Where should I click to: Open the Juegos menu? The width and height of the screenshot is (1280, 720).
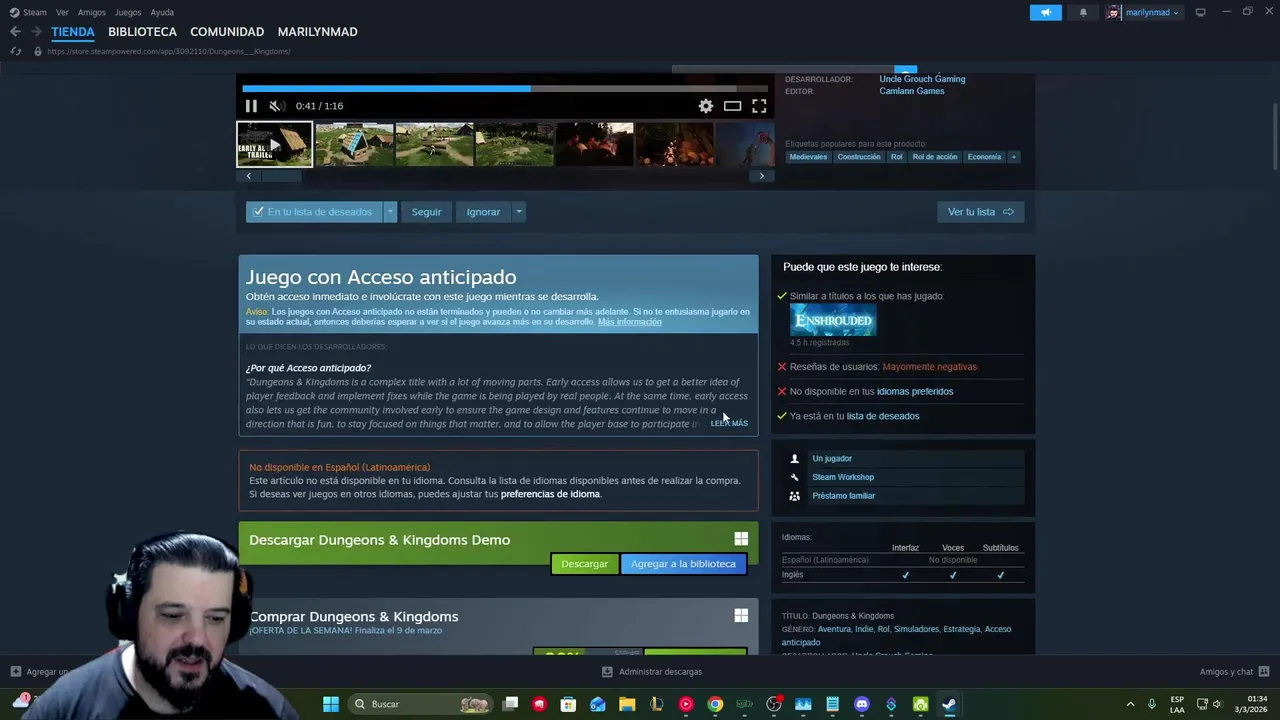[128, 12]
